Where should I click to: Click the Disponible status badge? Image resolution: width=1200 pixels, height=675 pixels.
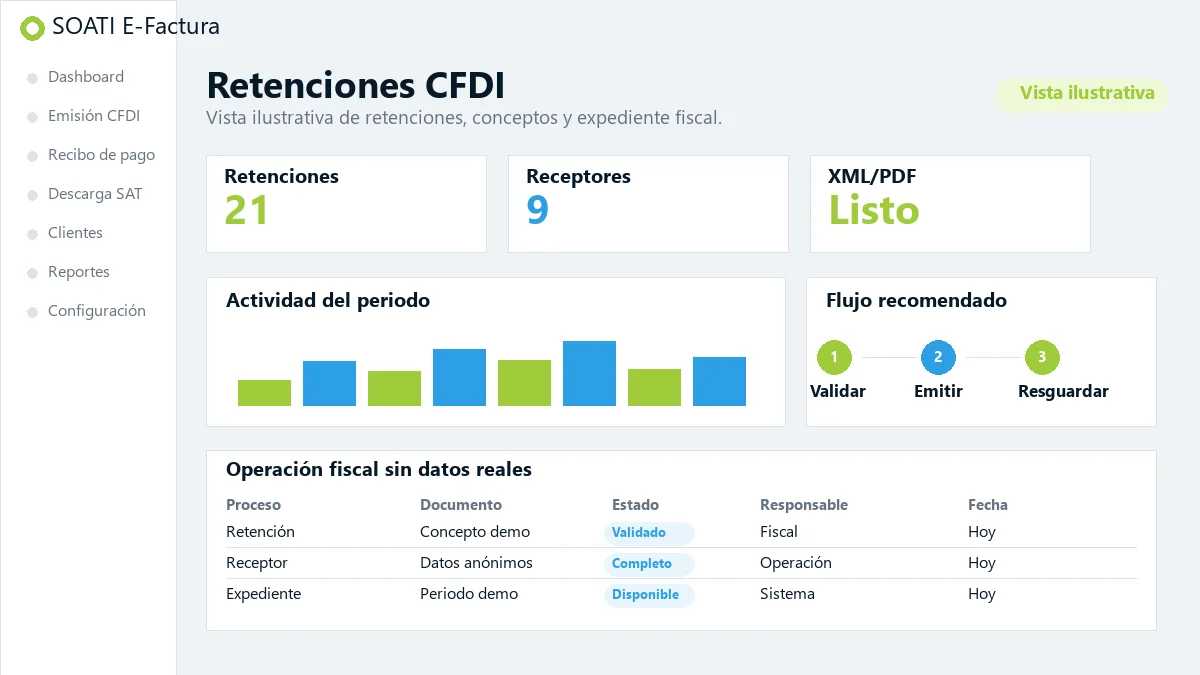point(649,595)
